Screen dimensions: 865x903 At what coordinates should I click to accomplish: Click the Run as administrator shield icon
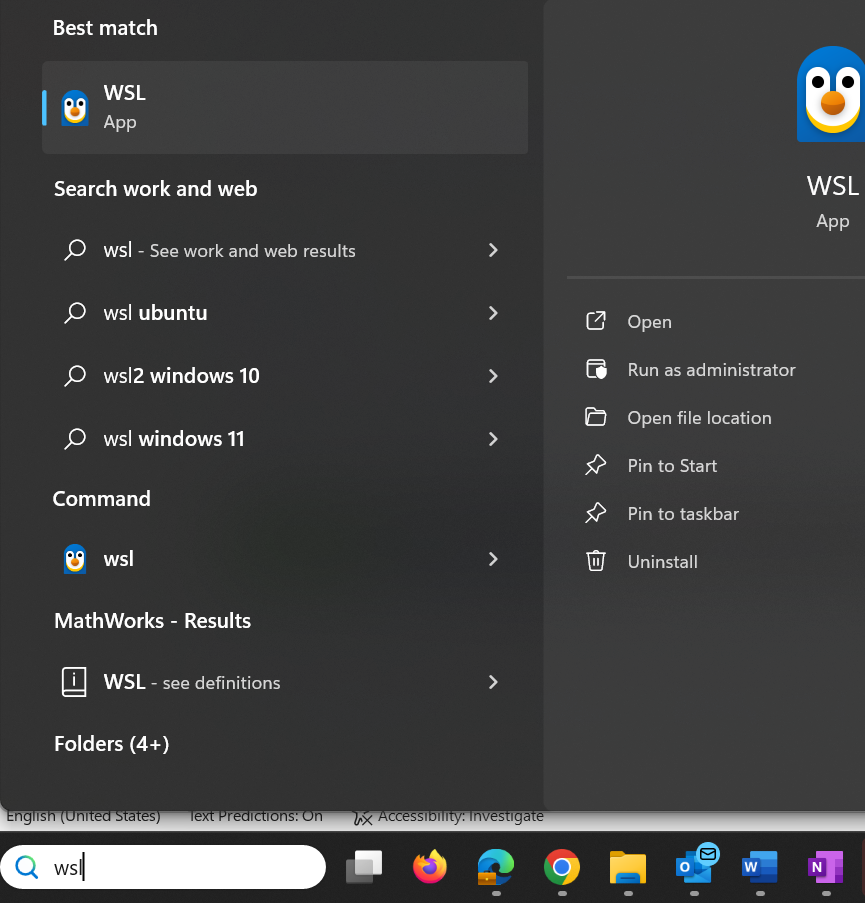[x=596, y=369]
